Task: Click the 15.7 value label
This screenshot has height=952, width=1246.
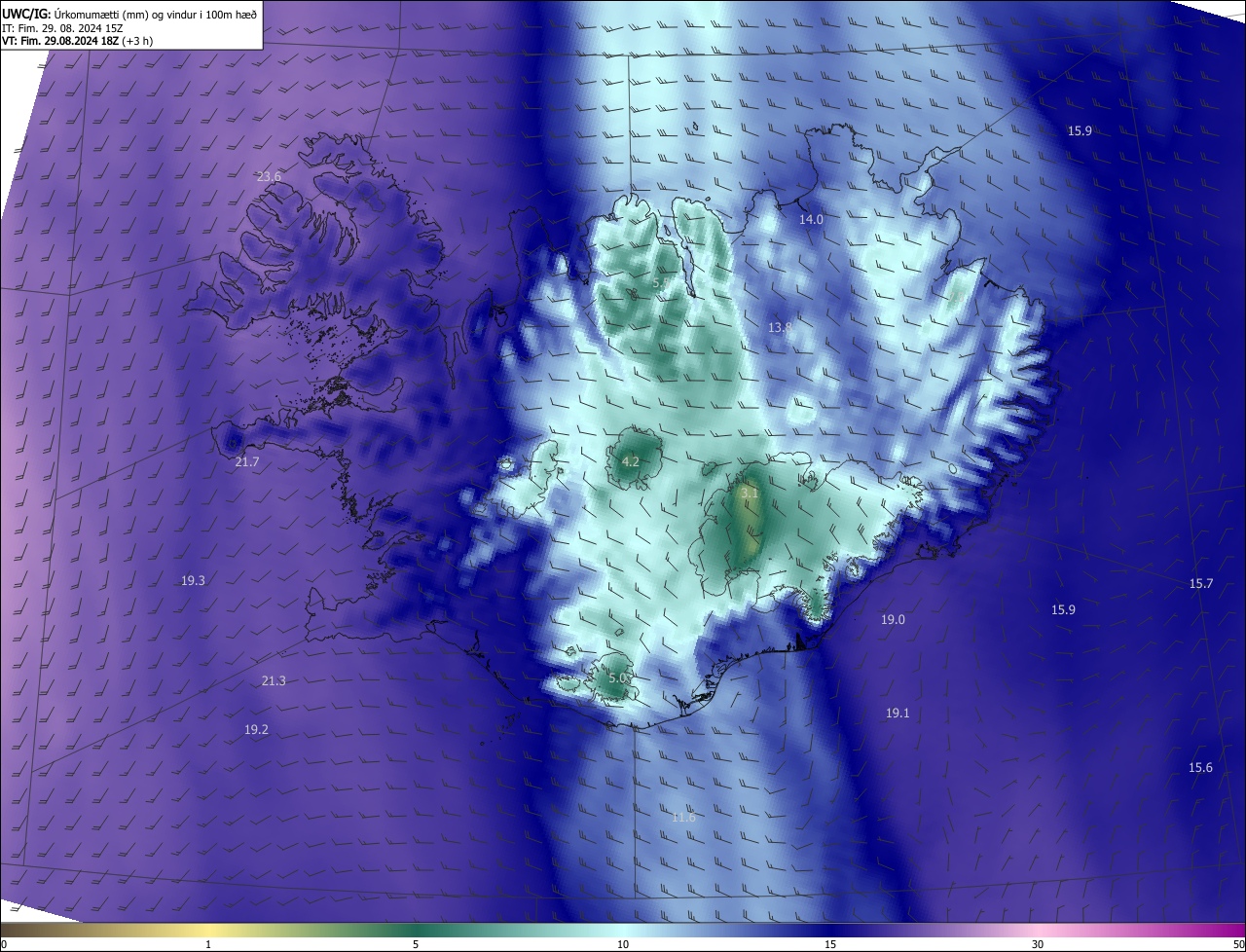Action: [x=1201, y=583]
